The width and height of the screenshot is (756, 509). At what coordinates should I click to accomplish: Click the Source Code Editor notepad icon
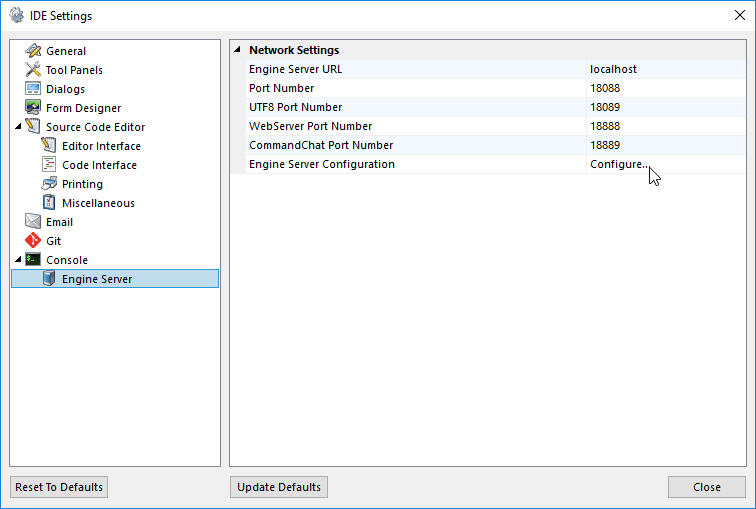33,127
